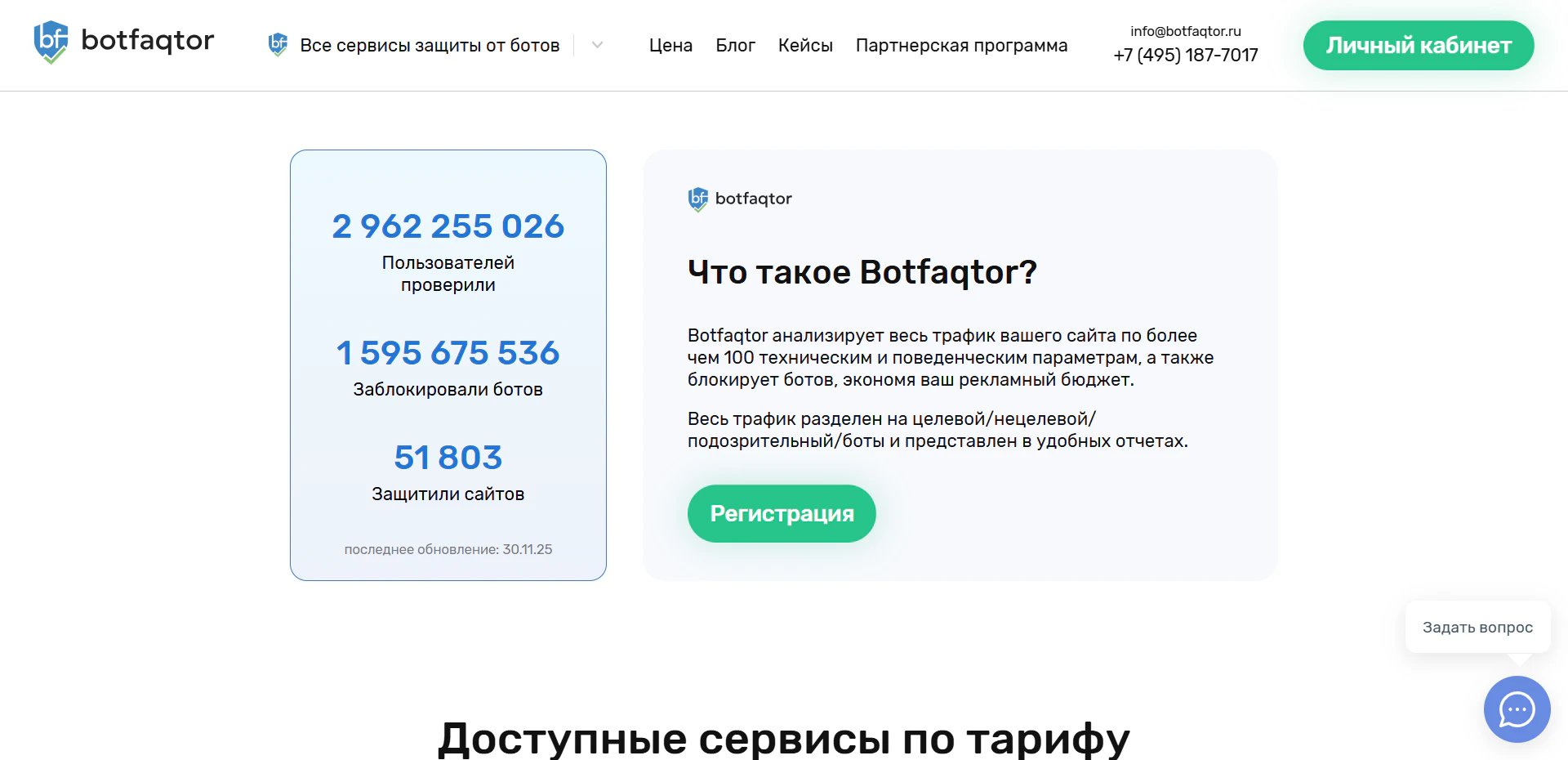Click the 51 803 protected sites counter

(x=448, y=458)
